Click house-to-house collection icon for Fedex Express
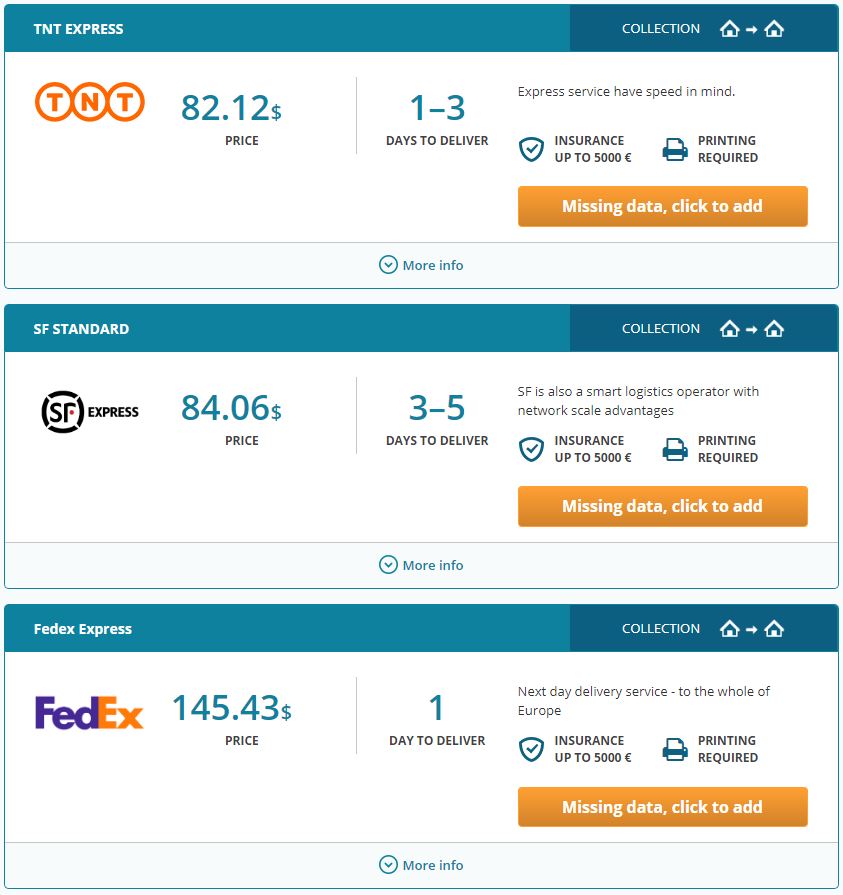The image size is (843, 895). (x=752, y=629)
